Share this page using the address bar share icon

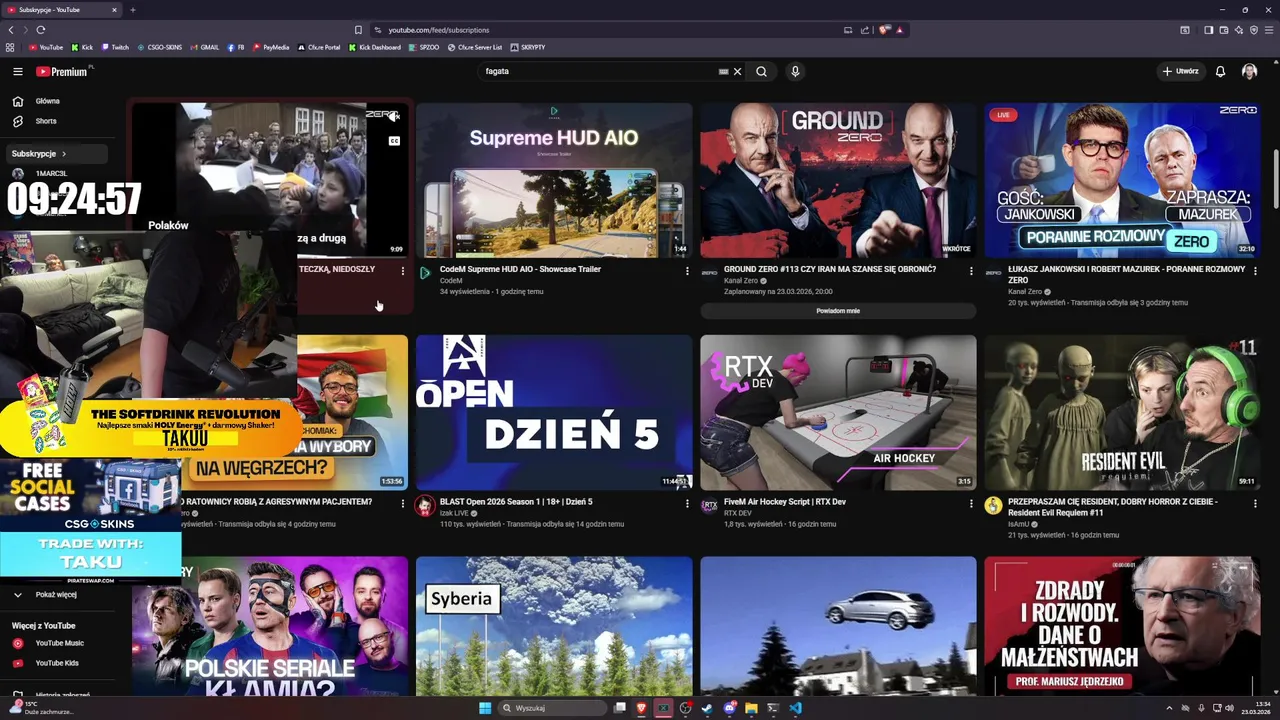click(866, 30)
